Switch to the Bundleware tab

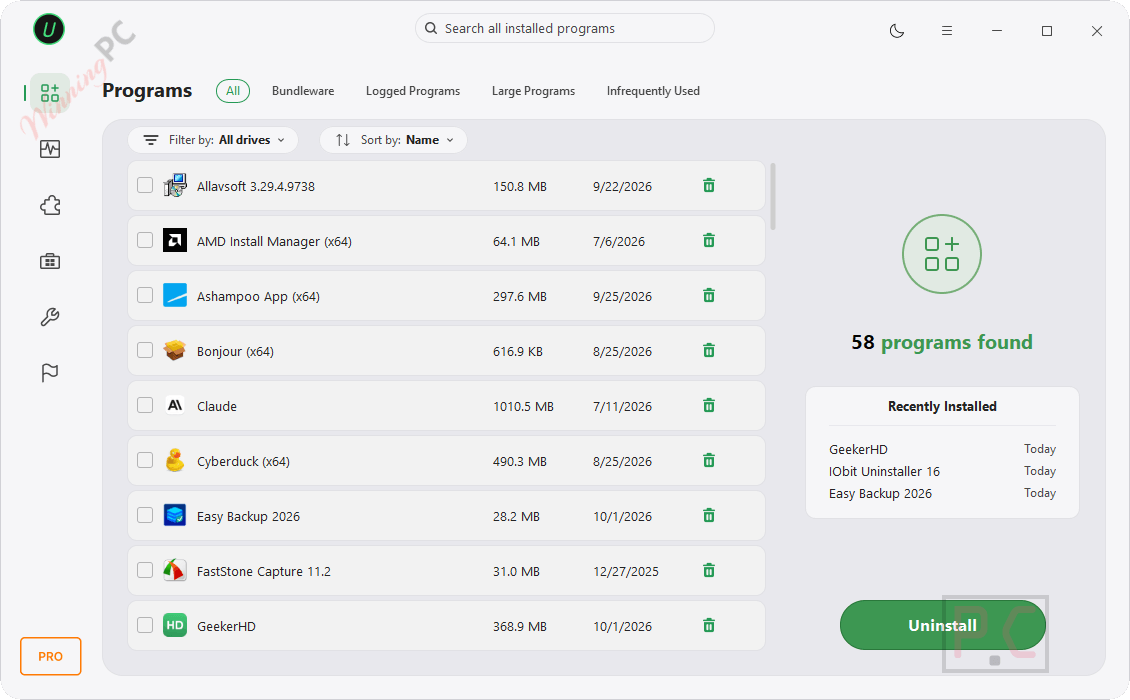click(303, 91)
